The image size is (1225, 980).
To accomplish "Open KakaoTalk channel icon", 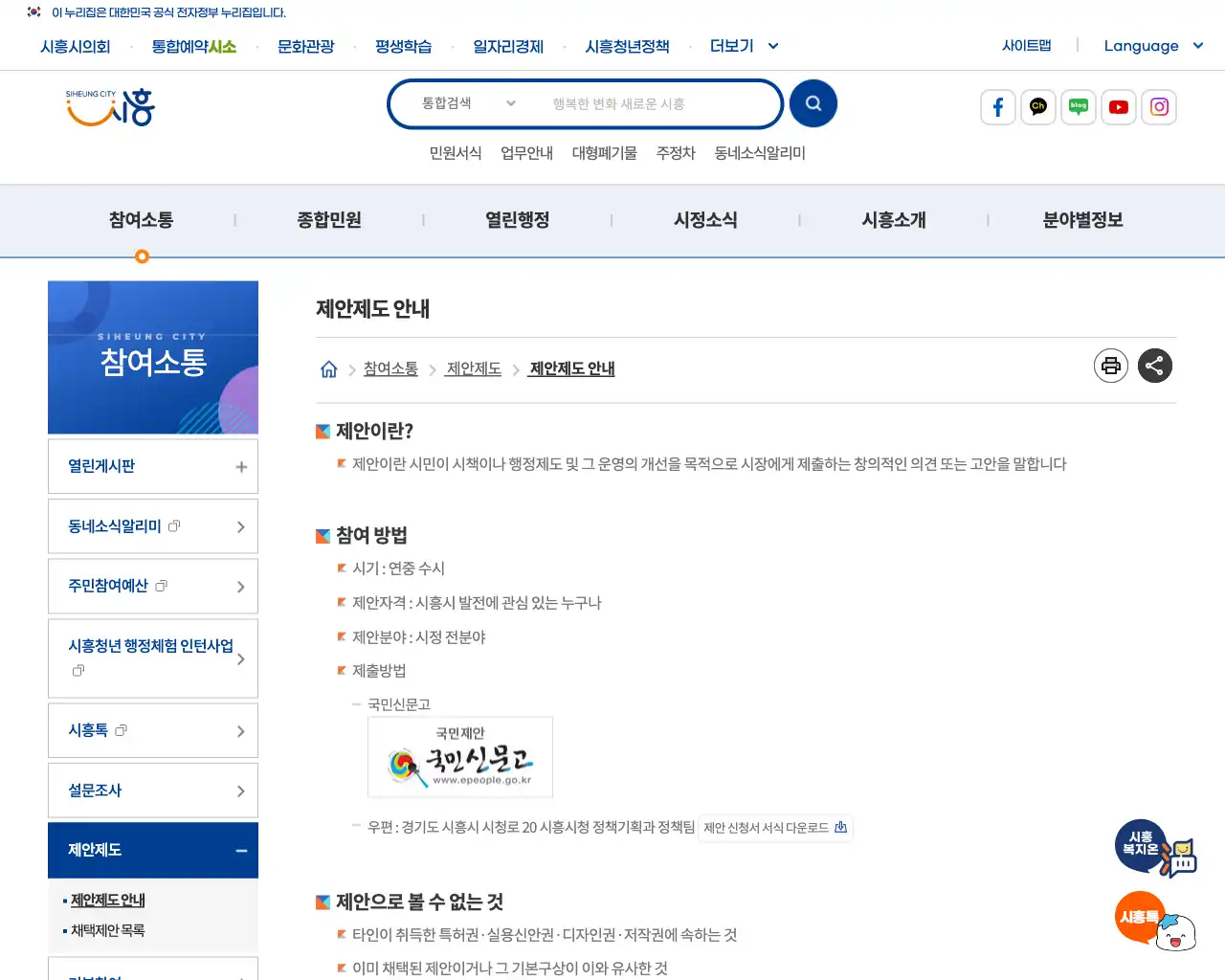I will [1038, 107].
